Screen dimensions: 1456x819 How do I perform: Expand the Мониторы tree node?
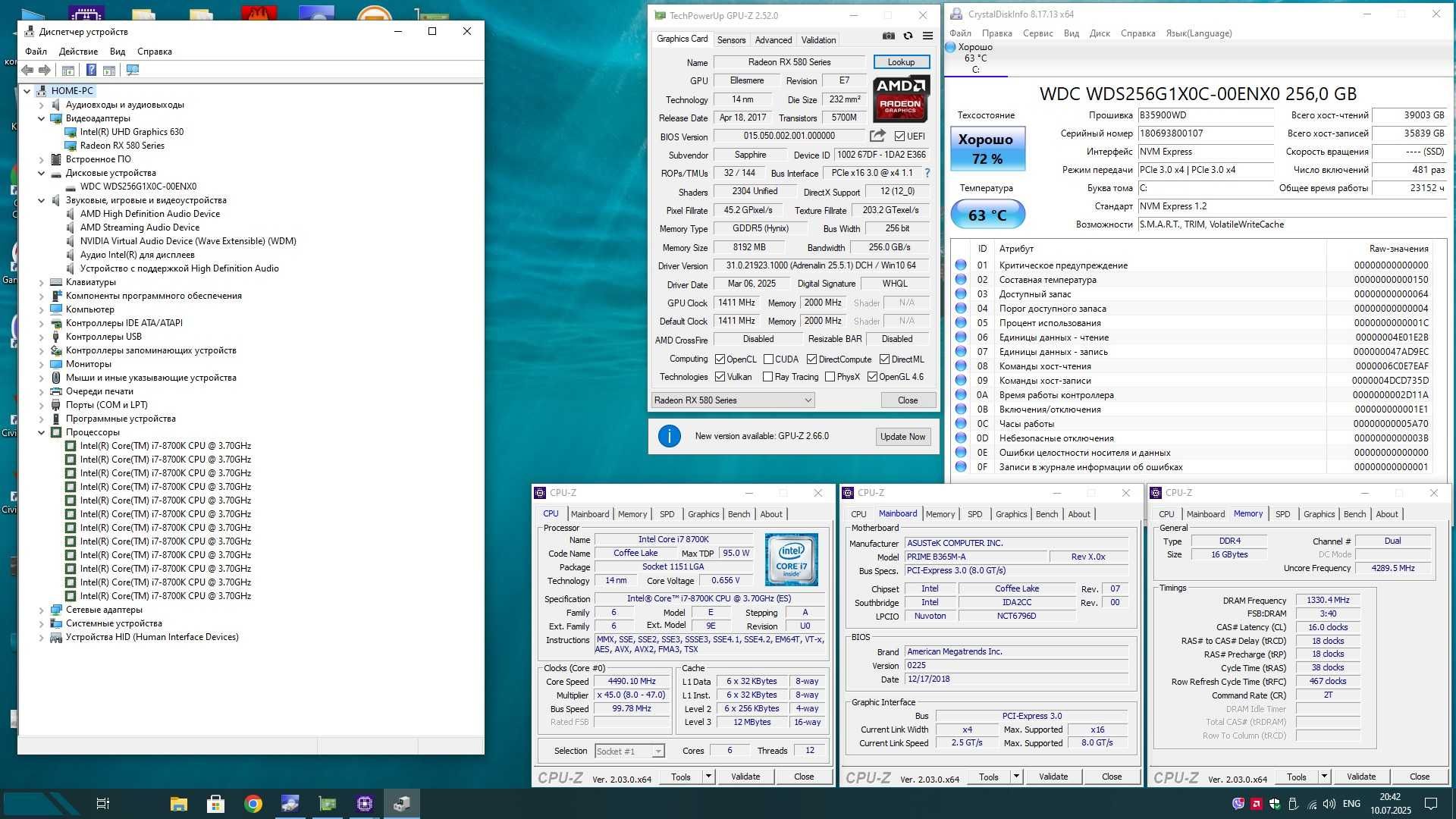(42, 364)
